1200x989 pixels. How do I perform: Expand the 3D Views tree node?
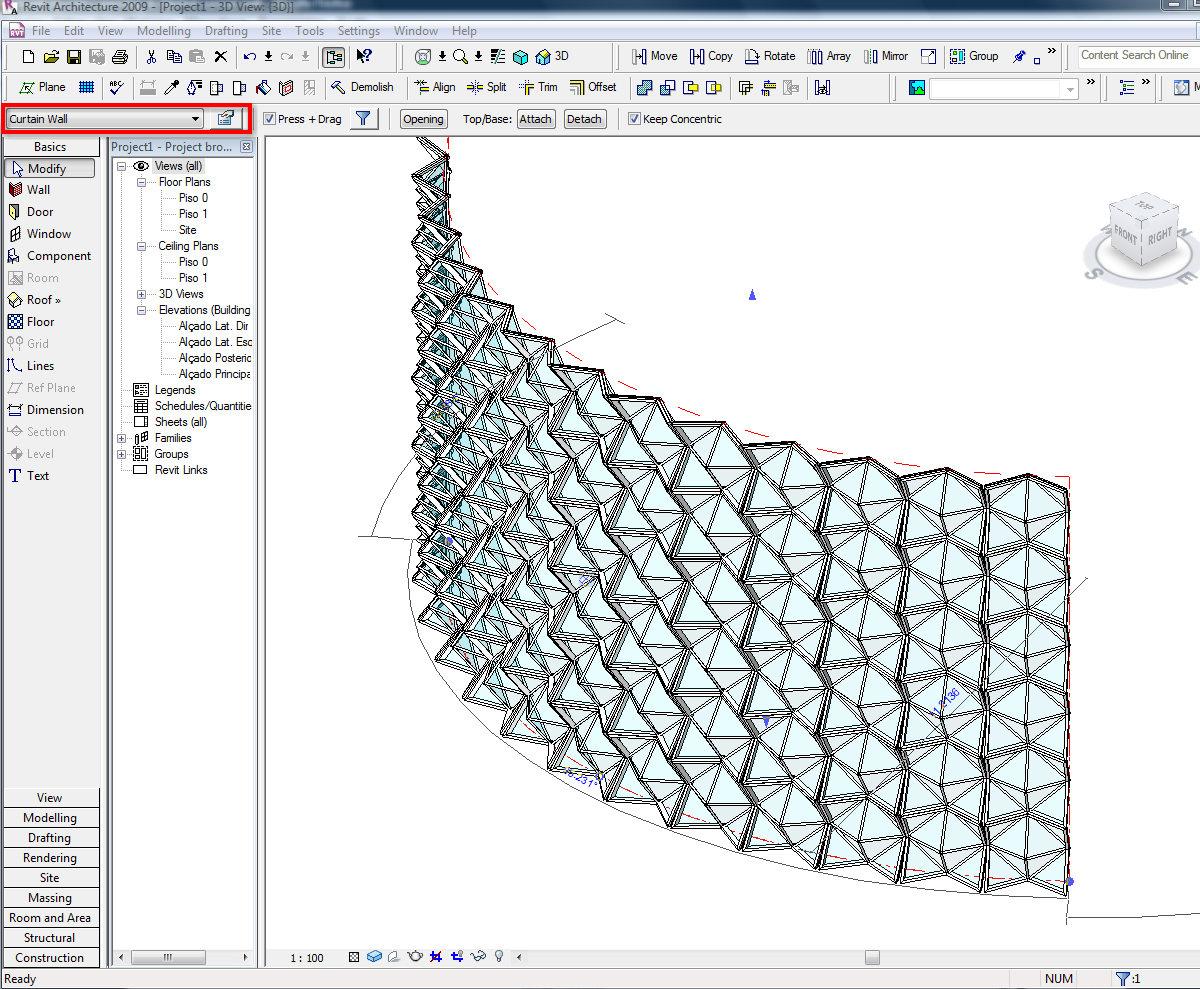point(141,294)
